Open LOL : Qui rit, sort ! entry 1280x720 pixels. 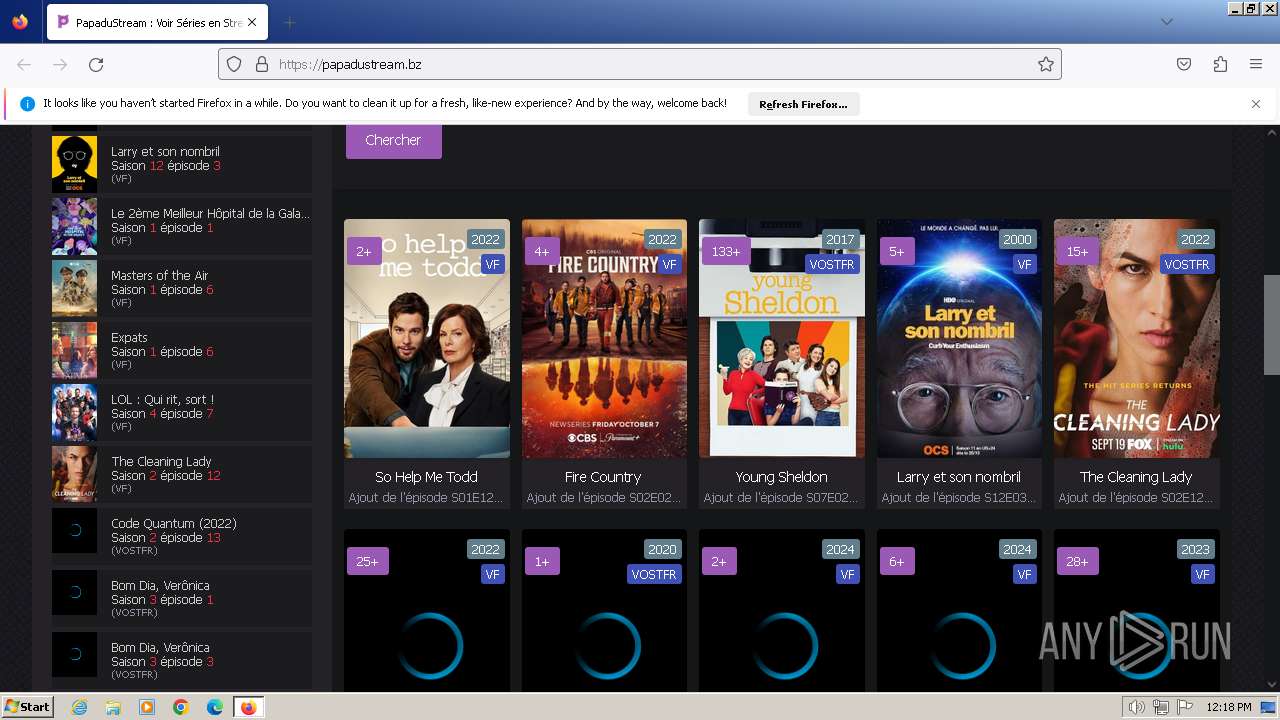(181, 412)
